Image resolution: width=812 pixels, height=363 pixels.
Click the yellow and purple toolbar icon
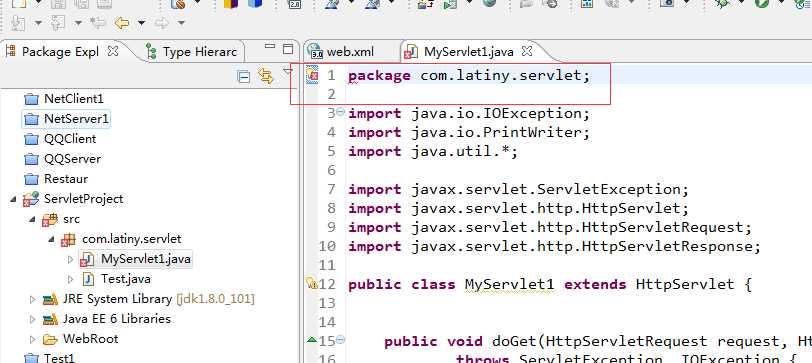(x=230, y=4)
